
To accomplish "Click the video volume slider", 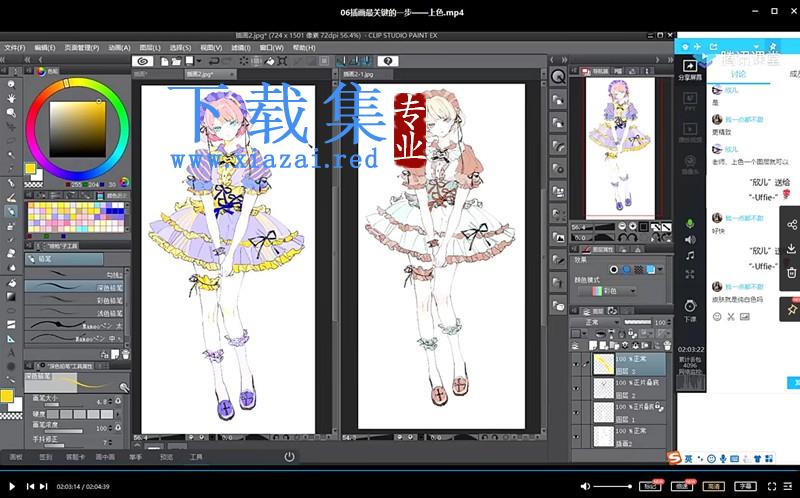I will (612, 486).
